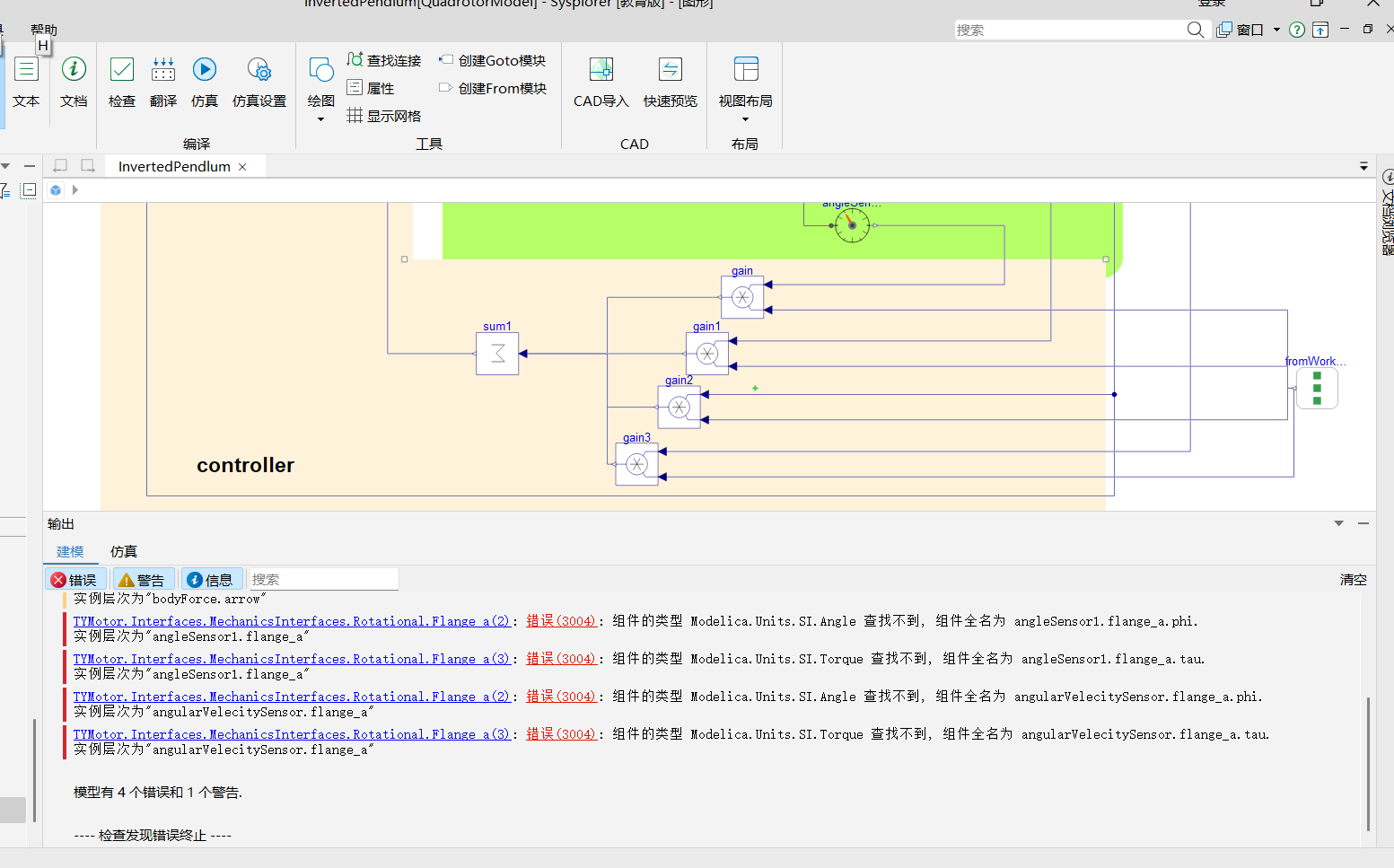
Task: Open the 文档 documentation view
Action: click(x=74, y=83)
